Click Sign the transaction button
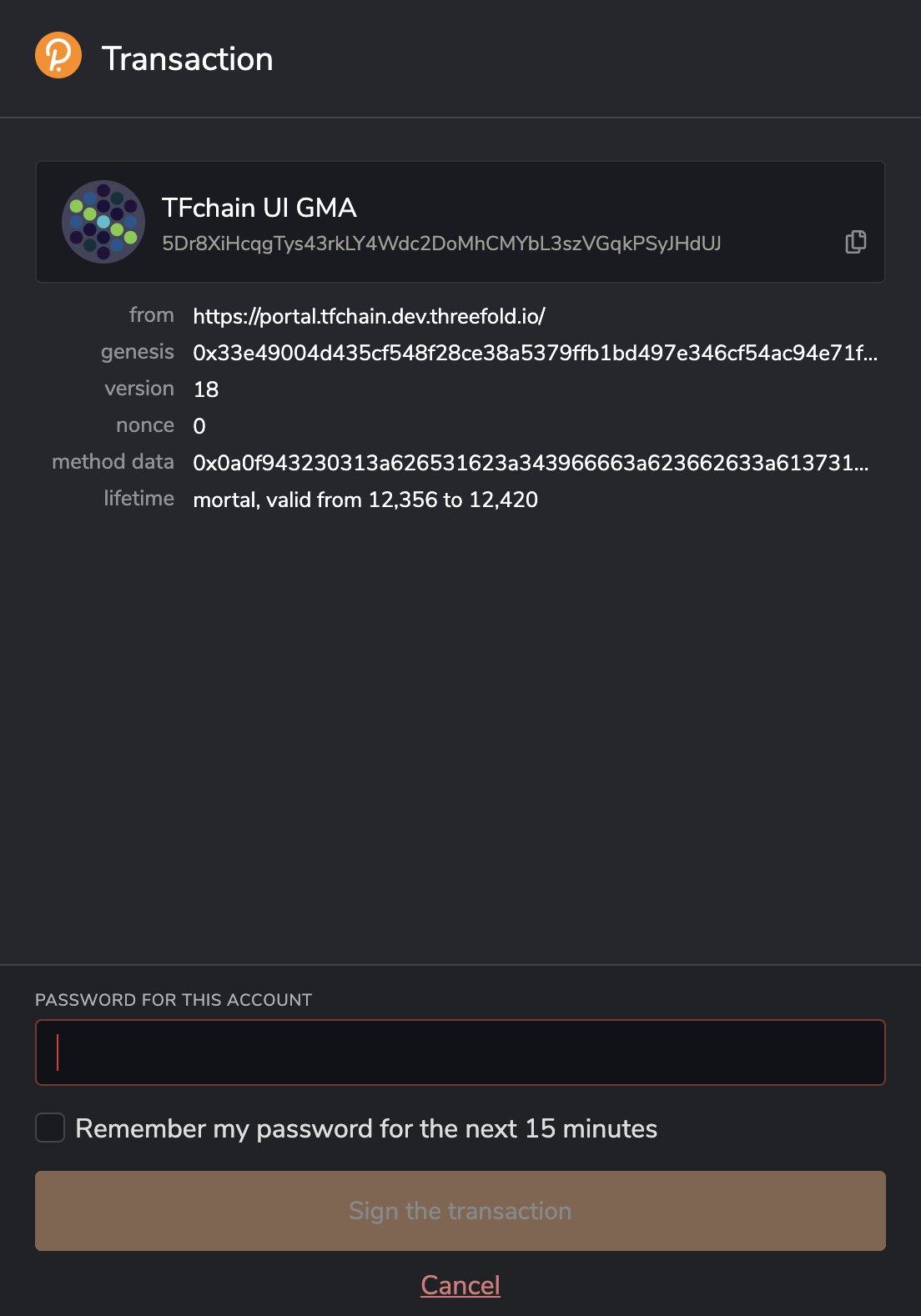The height and width of the screenshot is (1316, 921). (460, 1211)
